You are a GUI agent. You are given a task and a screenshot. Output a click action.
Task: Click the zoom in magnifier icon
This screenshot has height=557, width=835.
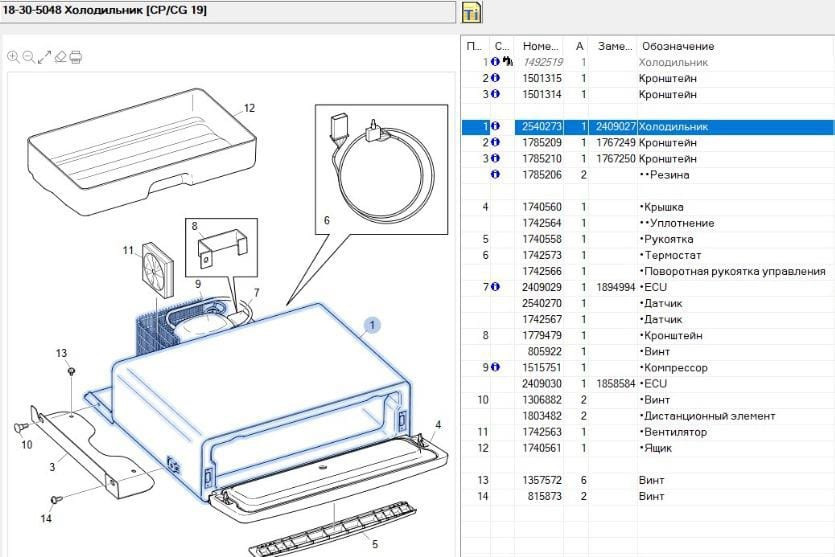(x=13, y=57)
